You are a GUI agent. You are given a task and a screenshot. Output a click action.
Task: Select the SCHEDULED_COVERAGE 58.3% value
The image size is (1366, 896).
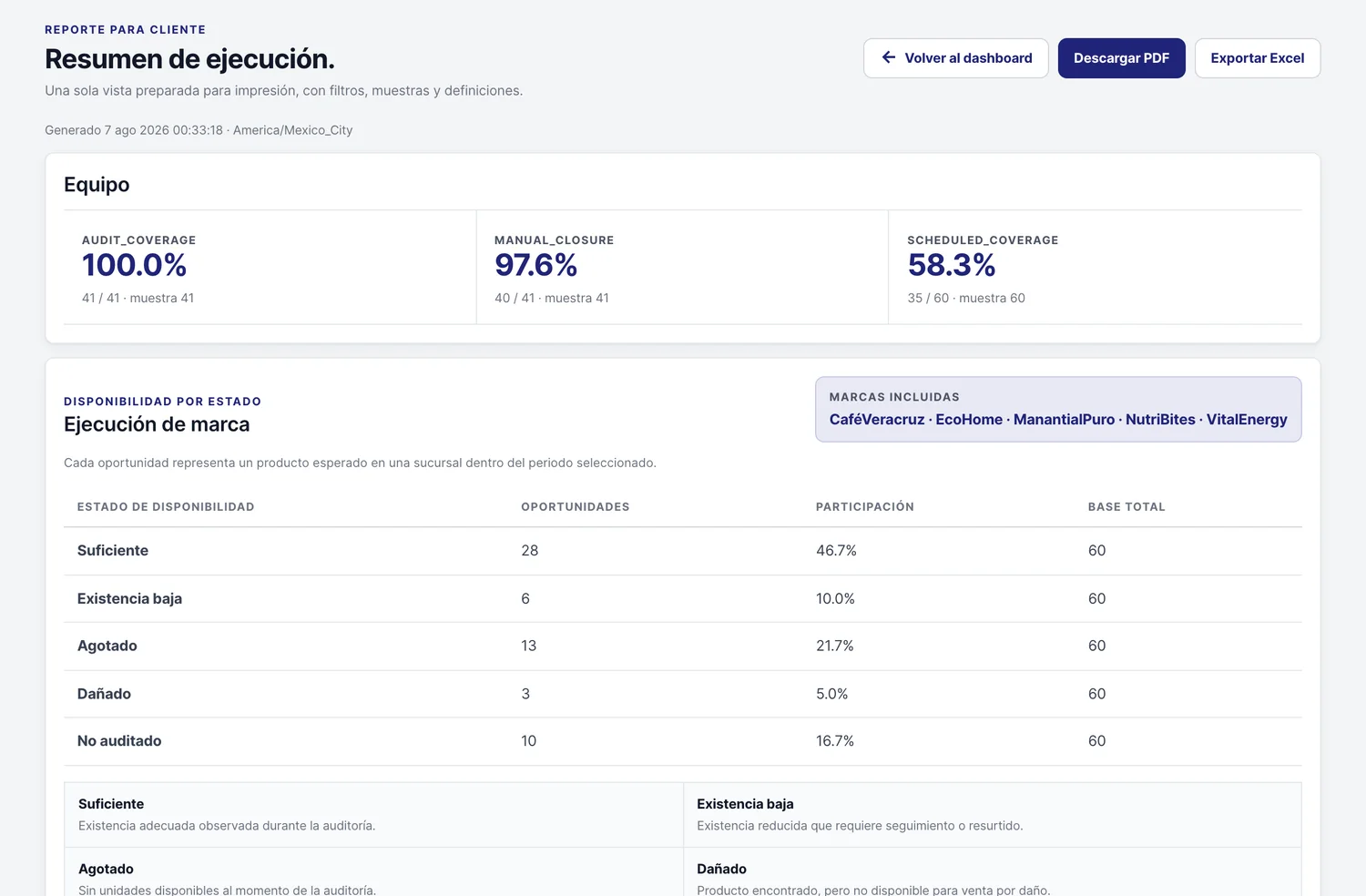point(952,265)
